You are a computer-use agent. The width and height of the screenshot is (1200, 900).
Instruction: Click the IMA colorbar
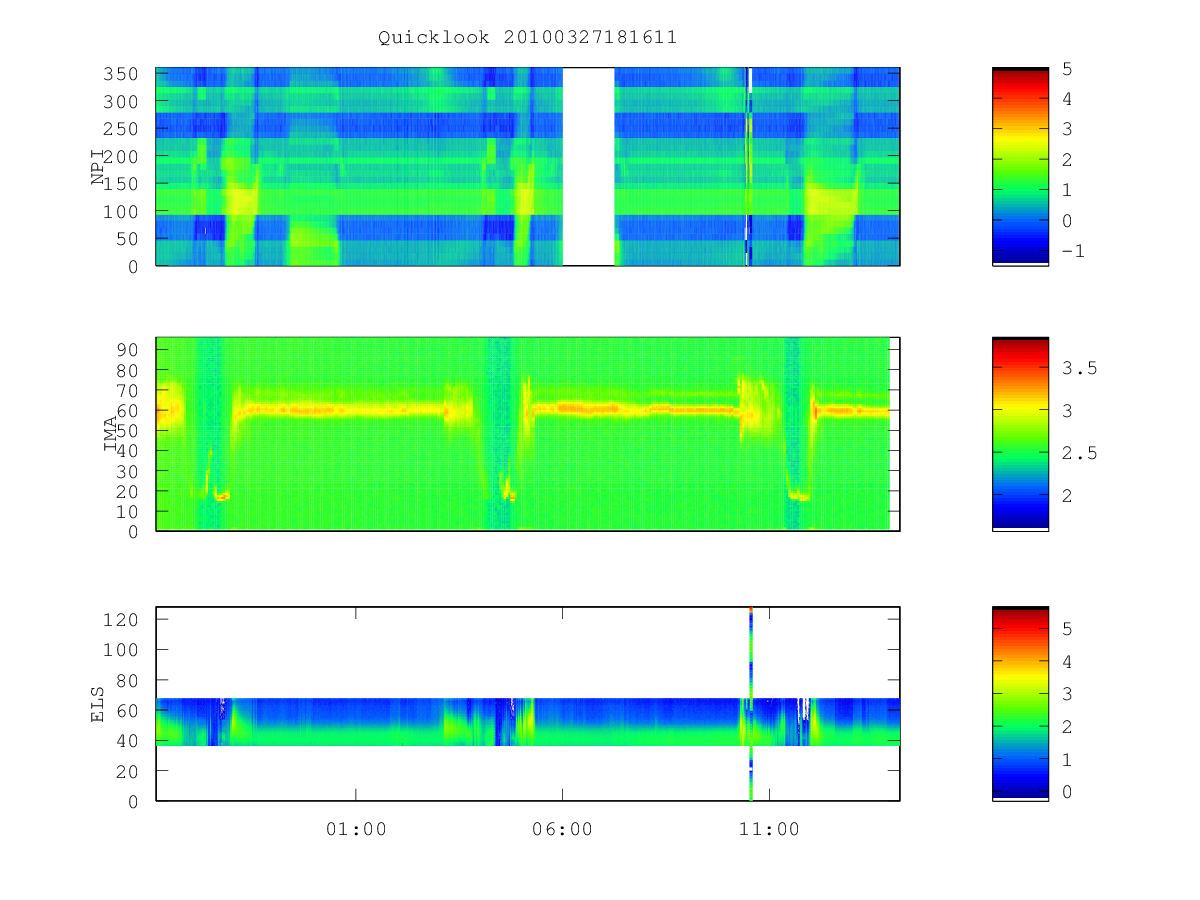[x=1020, y=434]
